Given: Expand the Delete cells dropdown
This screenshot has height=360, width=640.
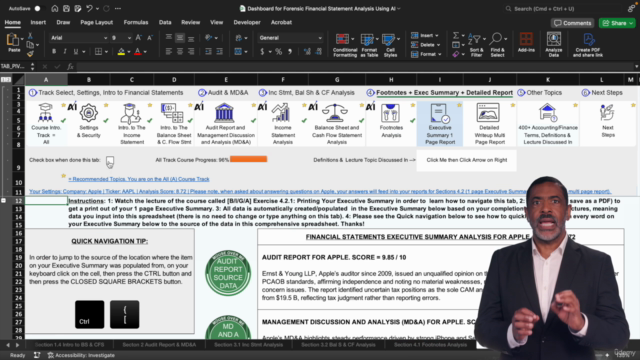Looking at the screenshot, I should pos(438,45).
